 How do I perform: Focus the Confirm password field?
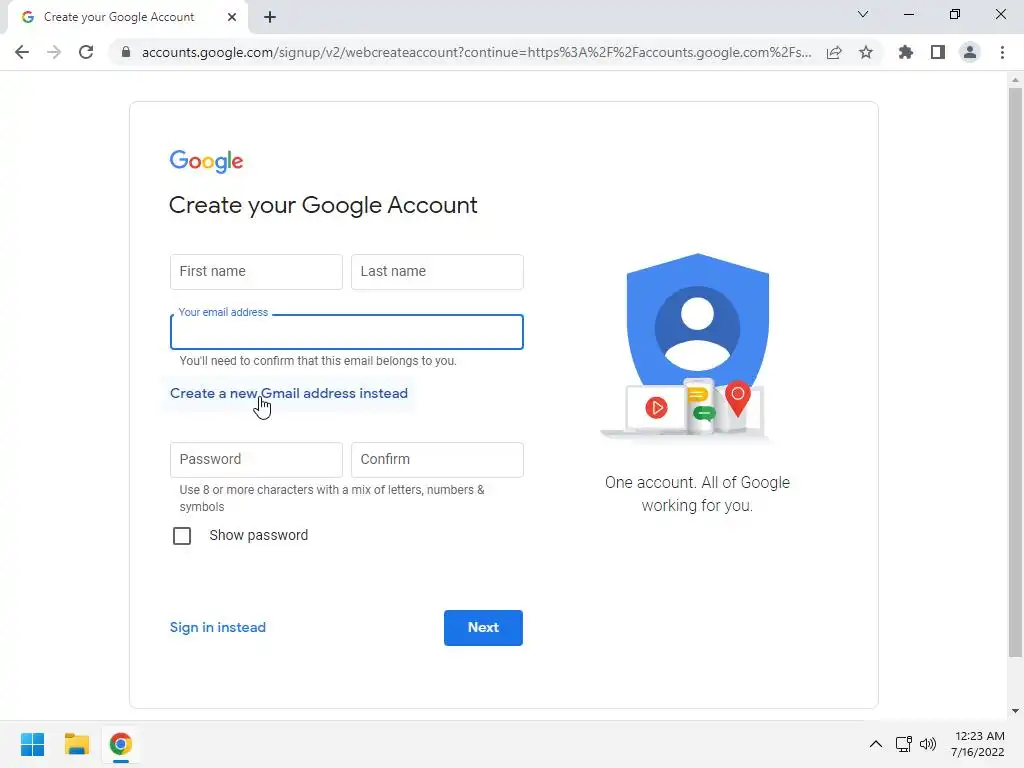coord(437,460)
